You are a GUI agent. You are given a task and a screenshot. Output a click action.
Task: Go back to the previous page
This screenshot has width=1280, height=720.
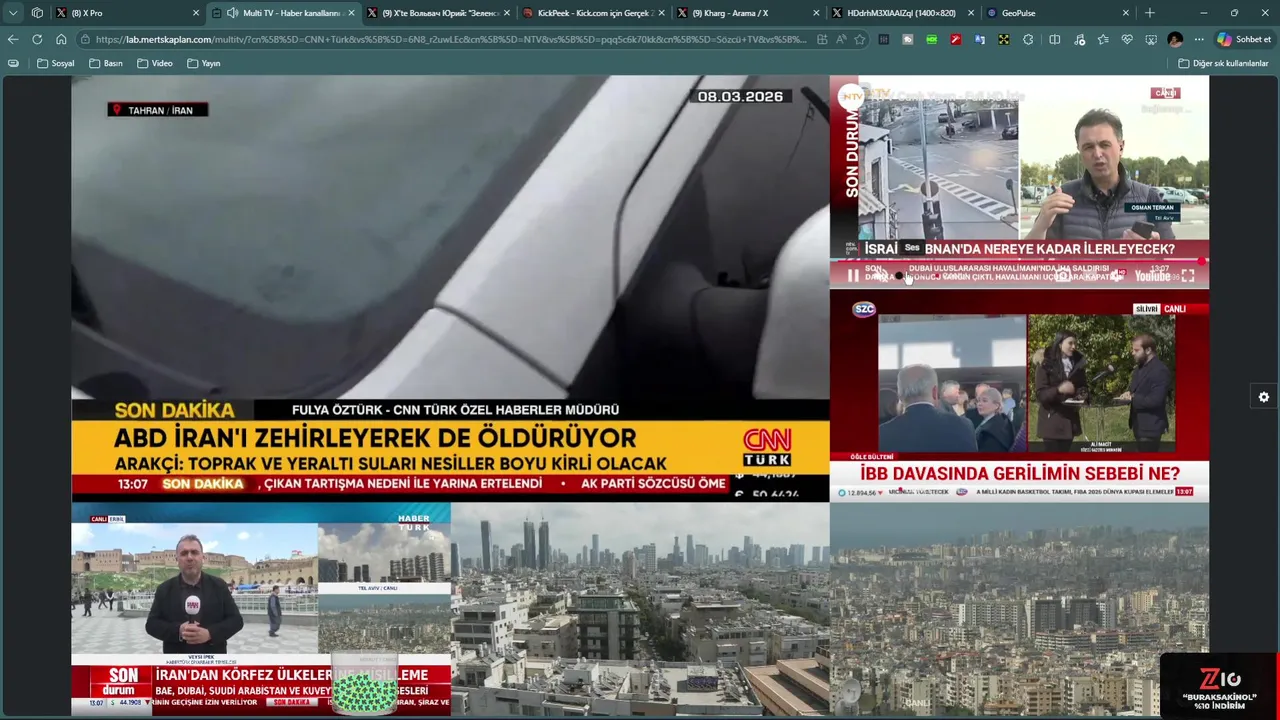pyautogui.click(x=13, y=39)
